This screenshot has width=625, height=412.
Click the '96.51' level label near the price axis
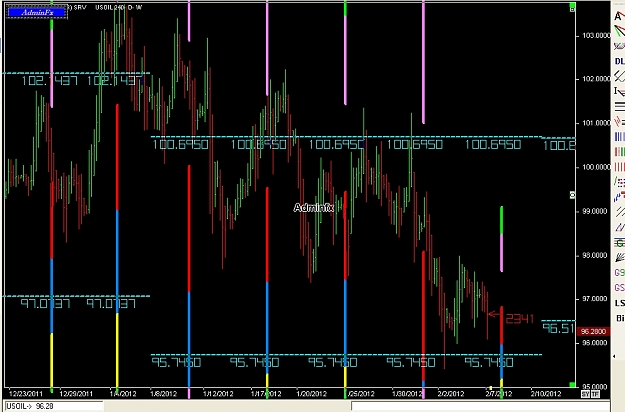point(558,328)
